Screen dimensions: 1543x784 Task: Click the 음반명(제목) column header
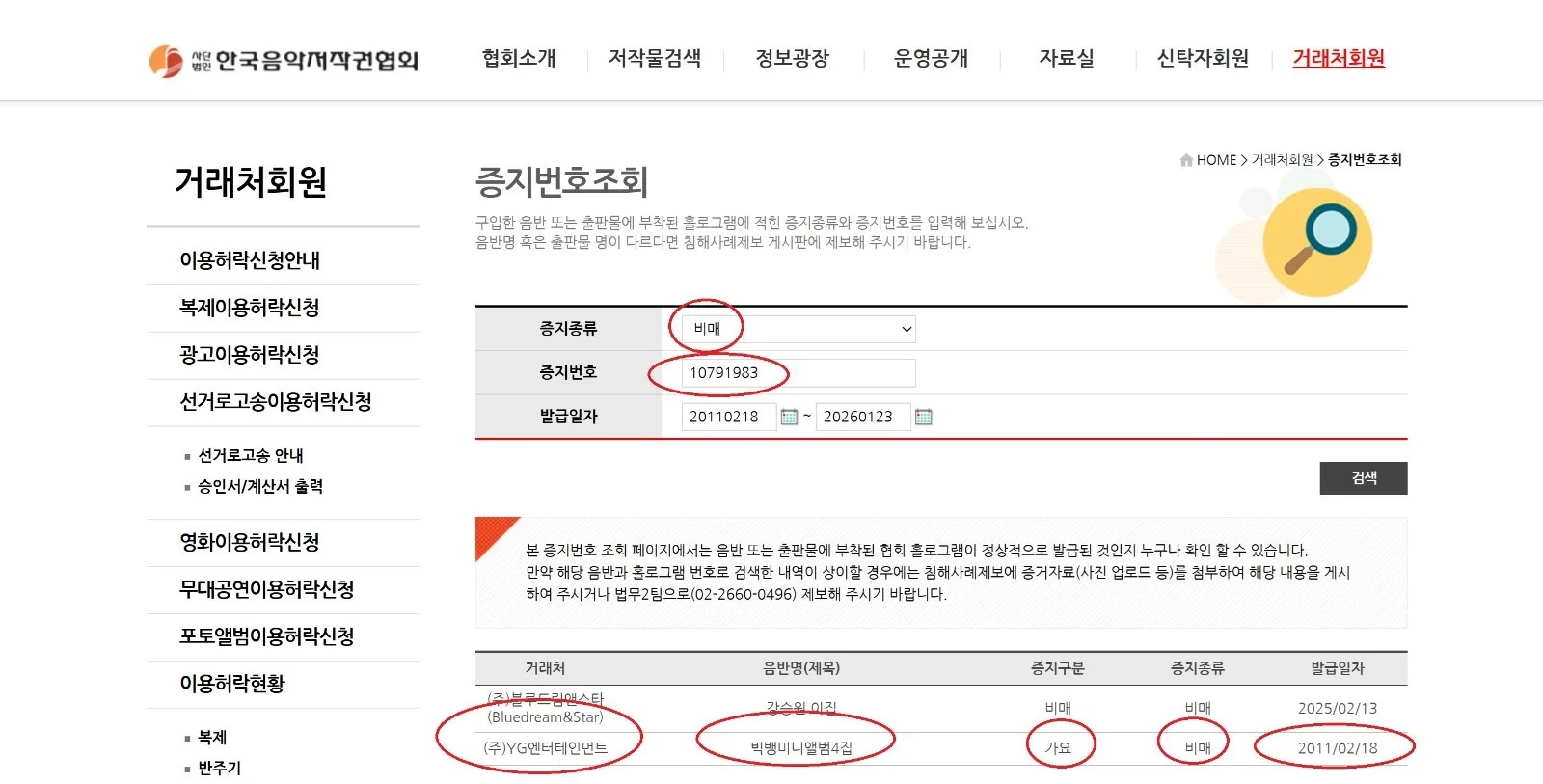(x=801, y=668)
